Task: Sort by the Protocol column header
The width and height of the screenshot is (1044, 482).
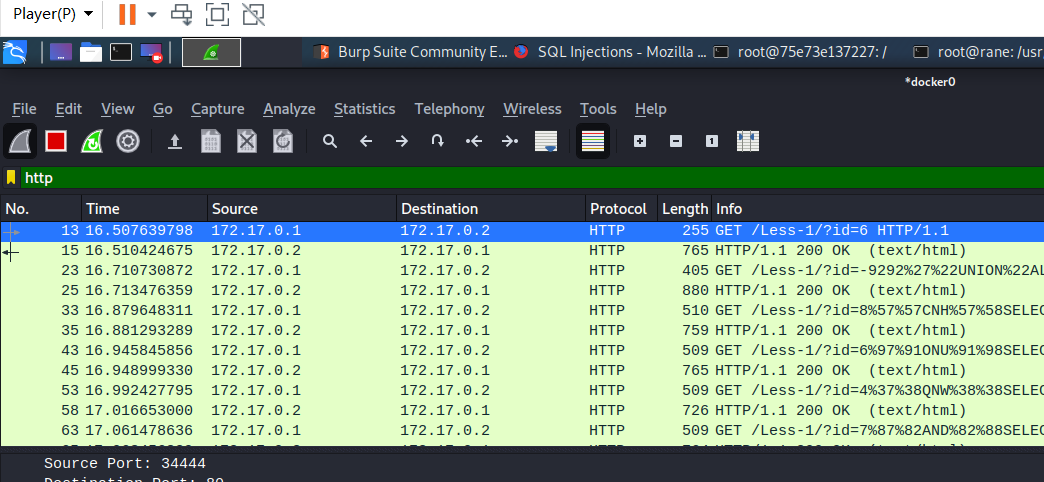Action: pos(622,209)
